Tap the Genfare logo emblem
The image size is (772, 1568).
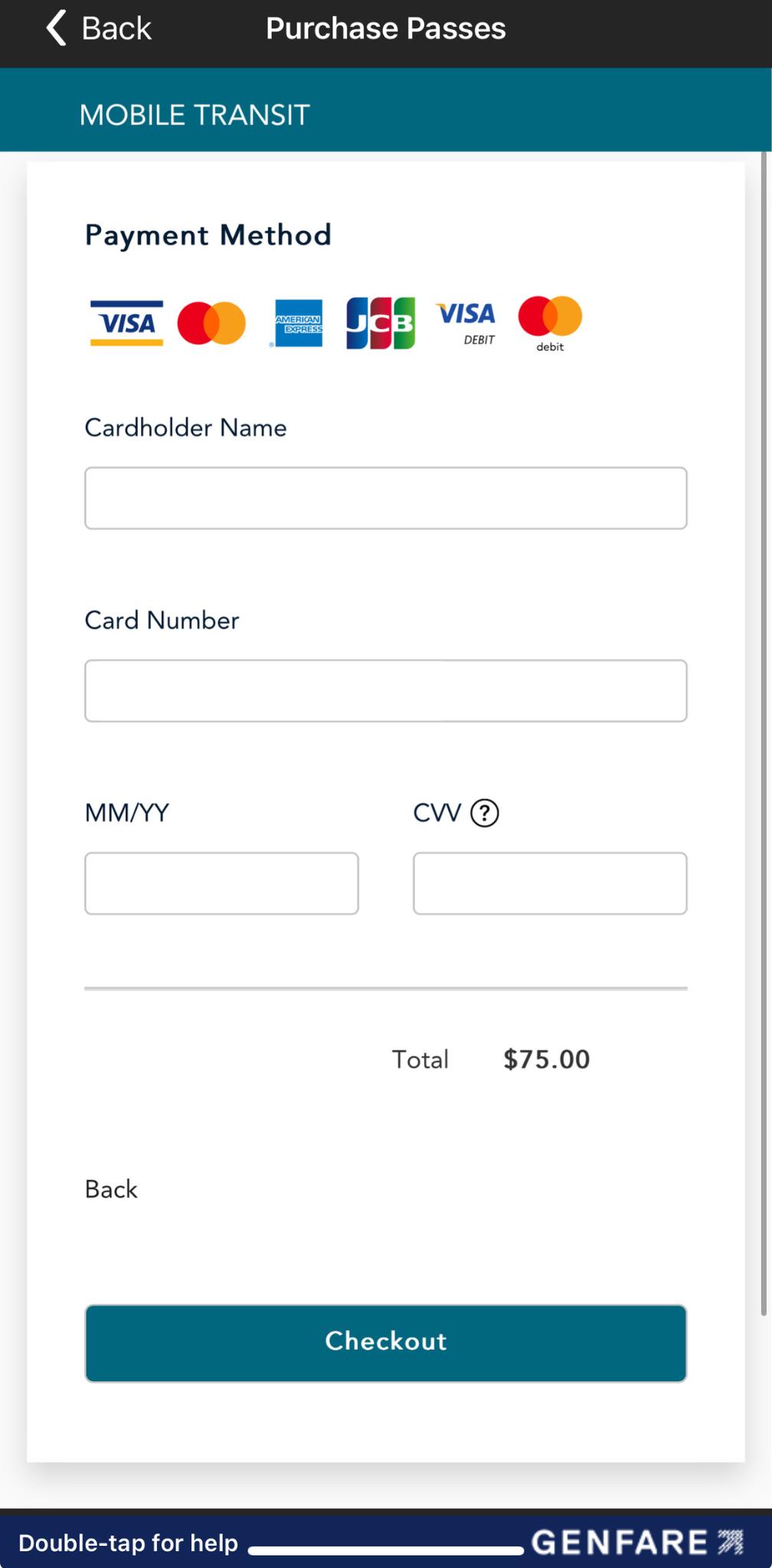[731, 1542]
